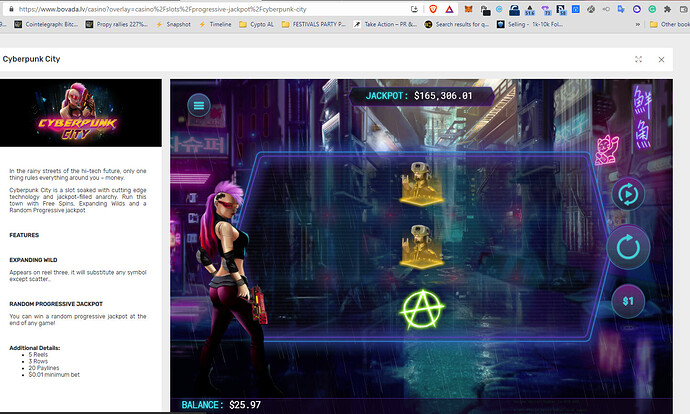Show more bookmarks with the chevron
This screenshot has width=690, height=414.
(638, 24)
